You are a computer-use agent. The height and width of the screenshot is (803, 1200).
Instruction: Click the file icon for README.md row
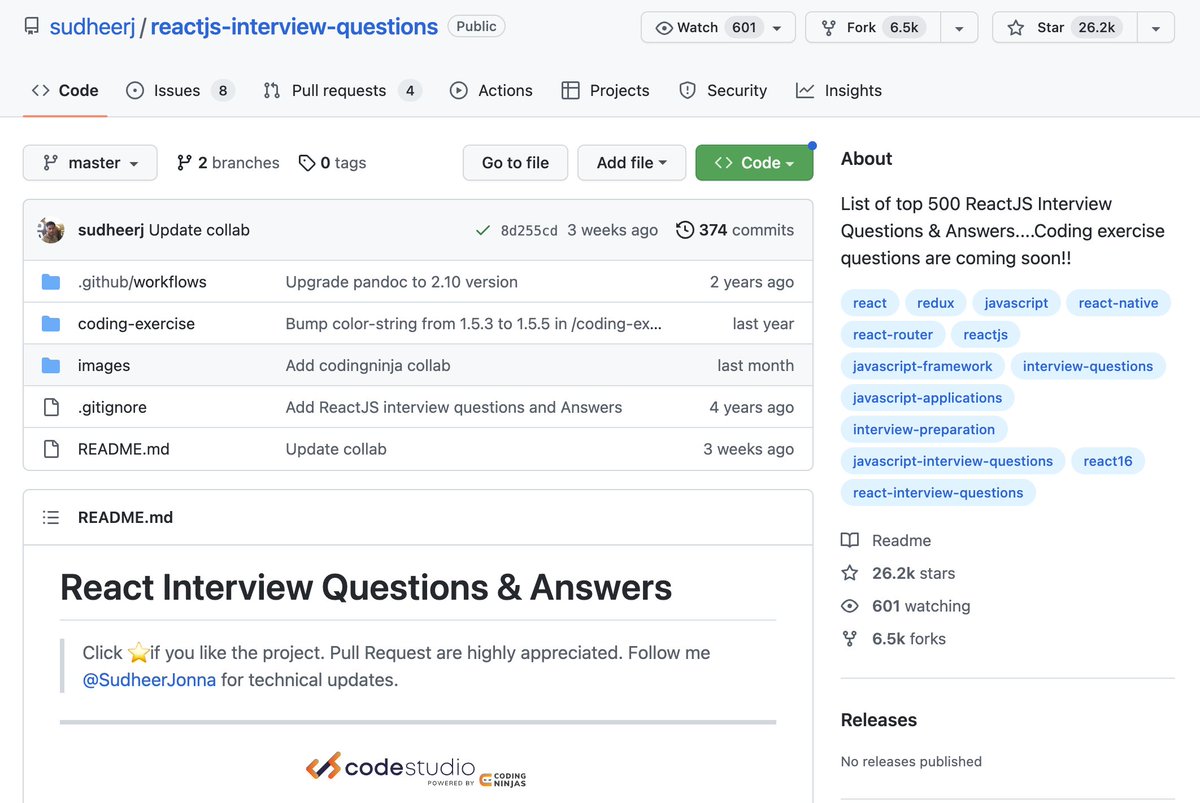pos(51,449)
